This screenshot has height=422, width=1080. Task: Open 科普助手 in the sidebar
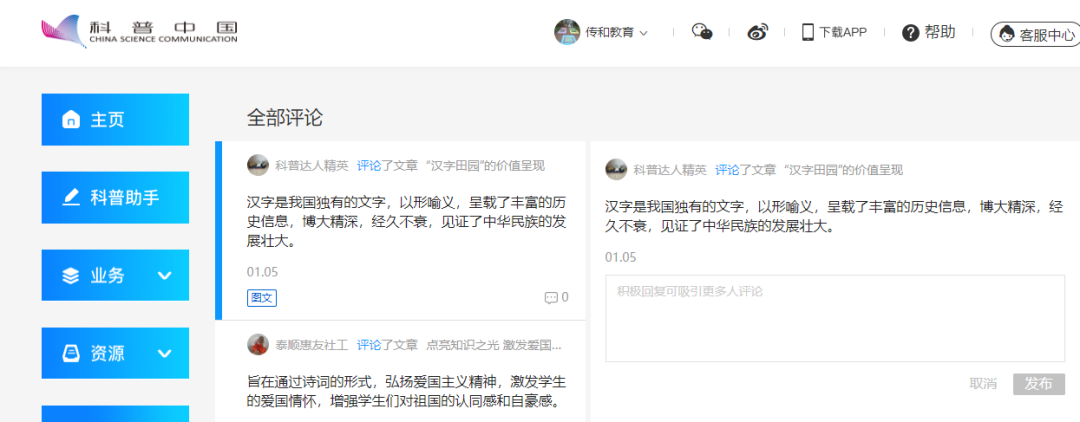[x=115, y=198]
